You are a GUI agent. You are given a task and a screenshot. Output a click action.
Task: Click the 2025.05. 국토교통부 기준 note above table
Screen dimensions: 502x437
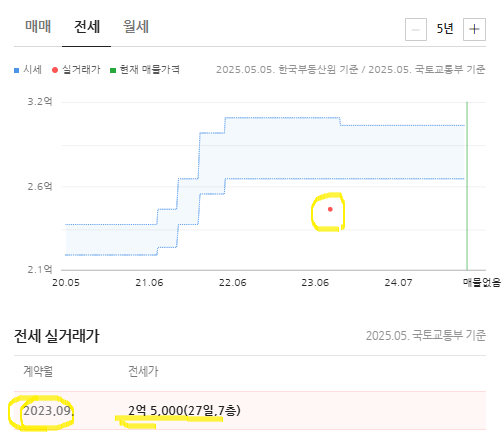click(426, 335)
